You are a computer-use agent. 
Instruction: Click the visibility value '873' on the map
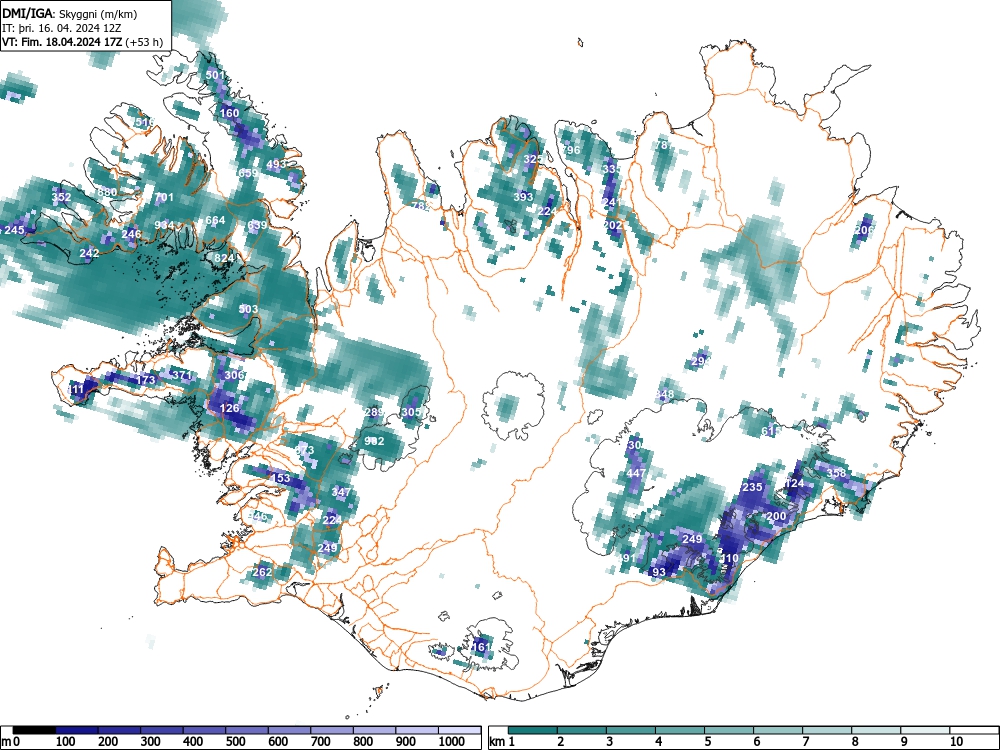pos(304,450)
